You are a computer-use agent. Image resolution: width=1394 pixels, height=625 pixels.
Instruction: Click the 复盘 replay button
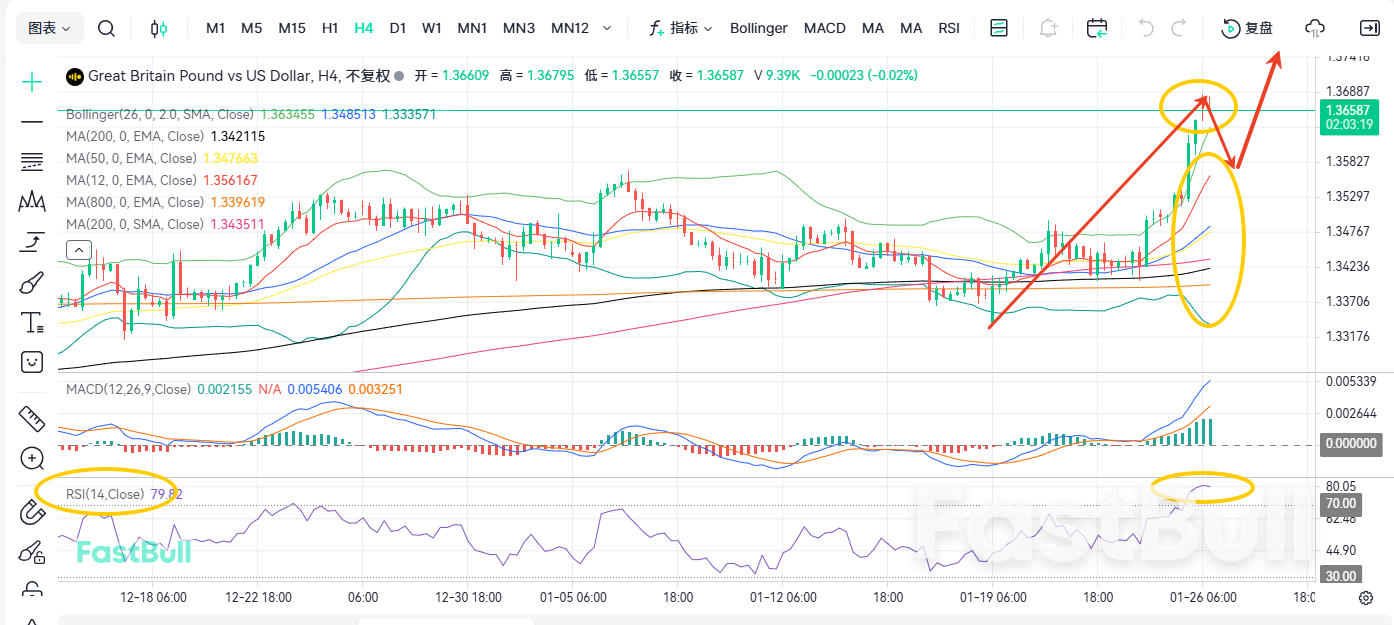click(x=1247, y=29)
